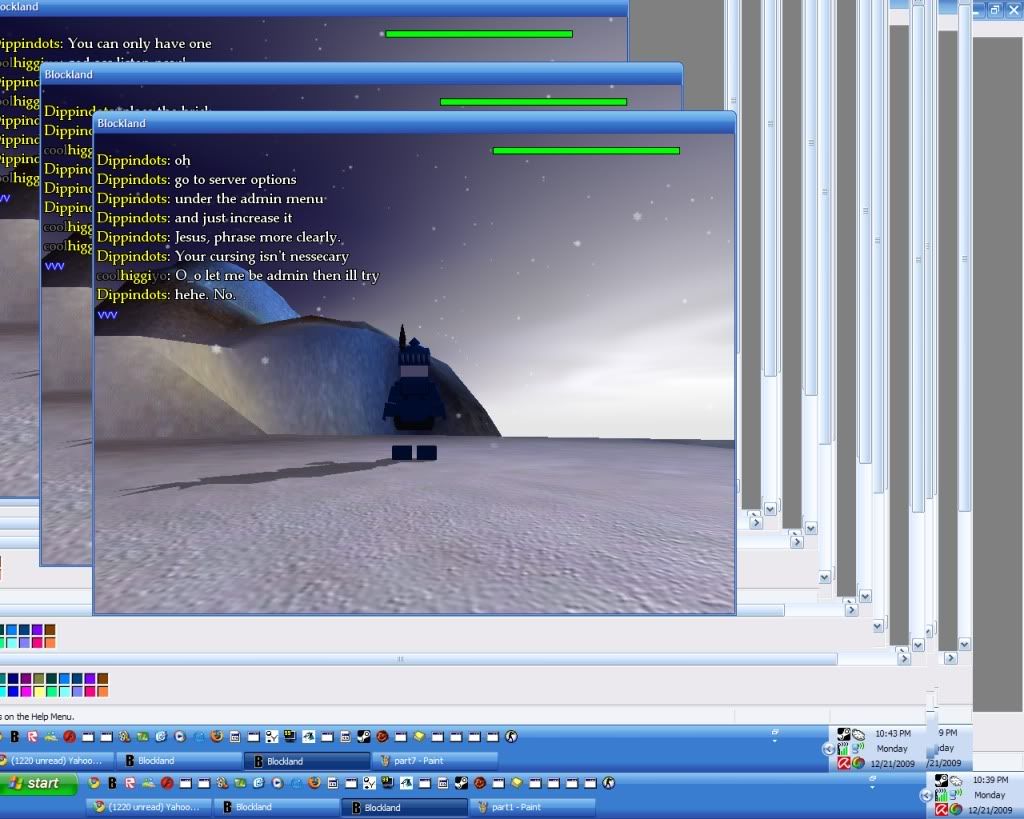This screenshot has height=819, width=1024.
Task: Open the yellow notepad icon in bottom Quick Launch
Action: 517,782
